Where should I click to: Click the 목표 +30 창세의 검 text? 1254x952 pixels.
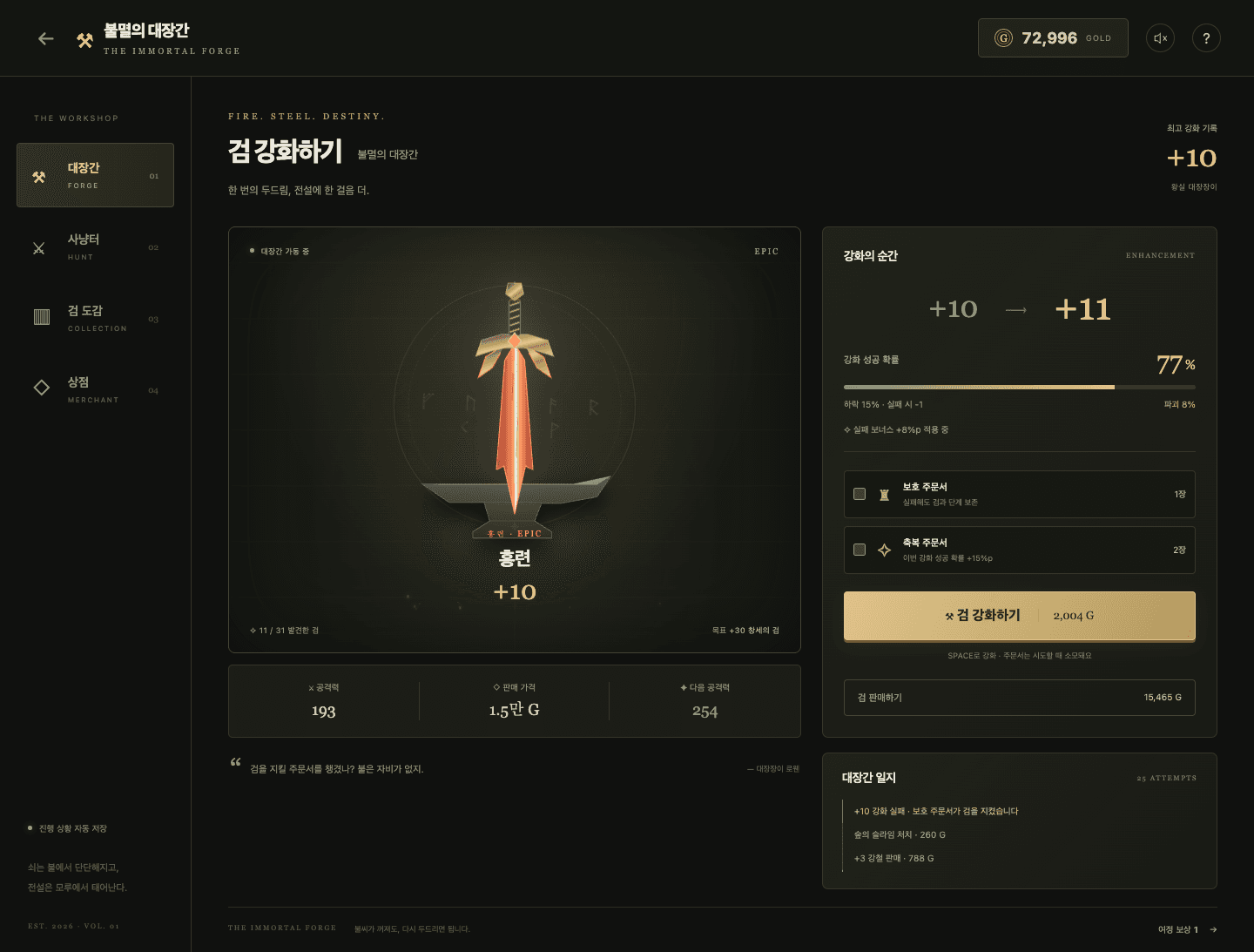[x=745, y=631]
